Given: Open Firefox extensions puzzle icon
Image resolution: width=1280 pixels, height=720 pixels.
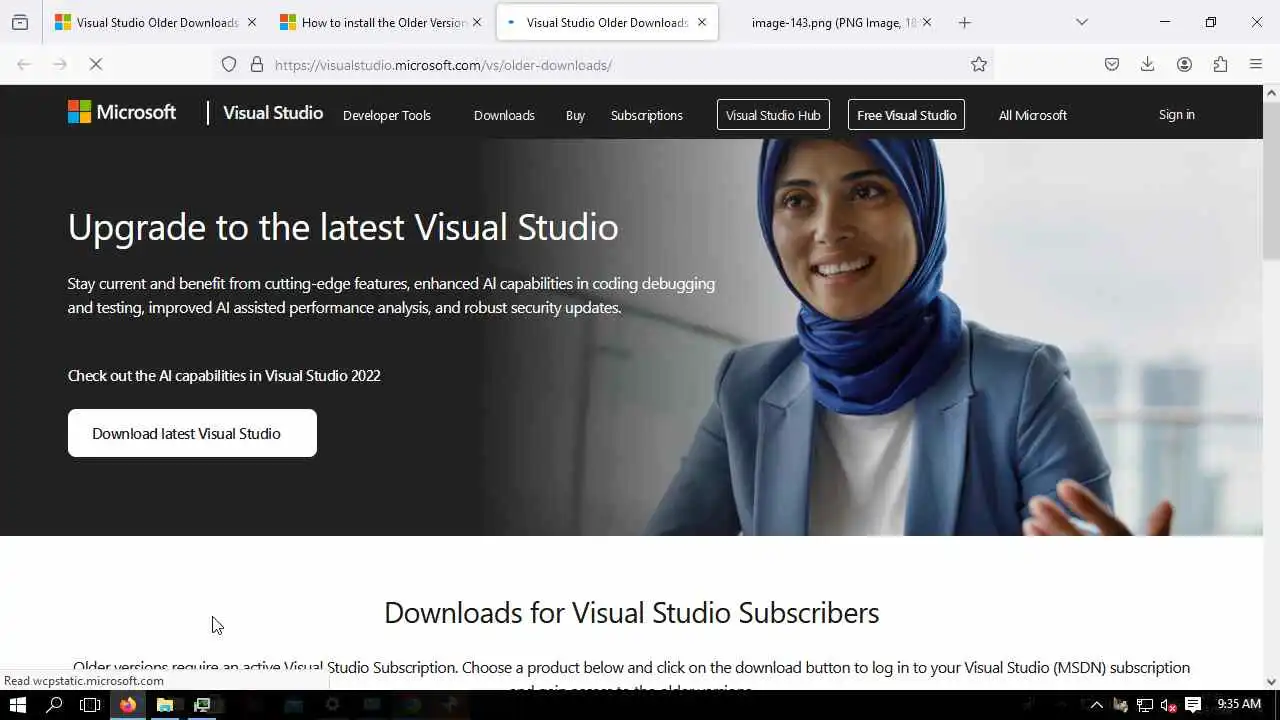Looking at the screenshot, I should point(1220,64).
